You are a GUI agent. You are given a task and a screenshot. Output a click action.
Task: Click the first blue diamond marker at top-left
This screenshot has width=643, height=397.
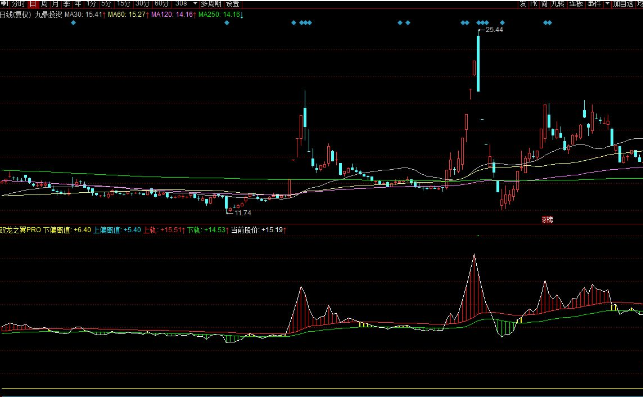click(73, 23)
